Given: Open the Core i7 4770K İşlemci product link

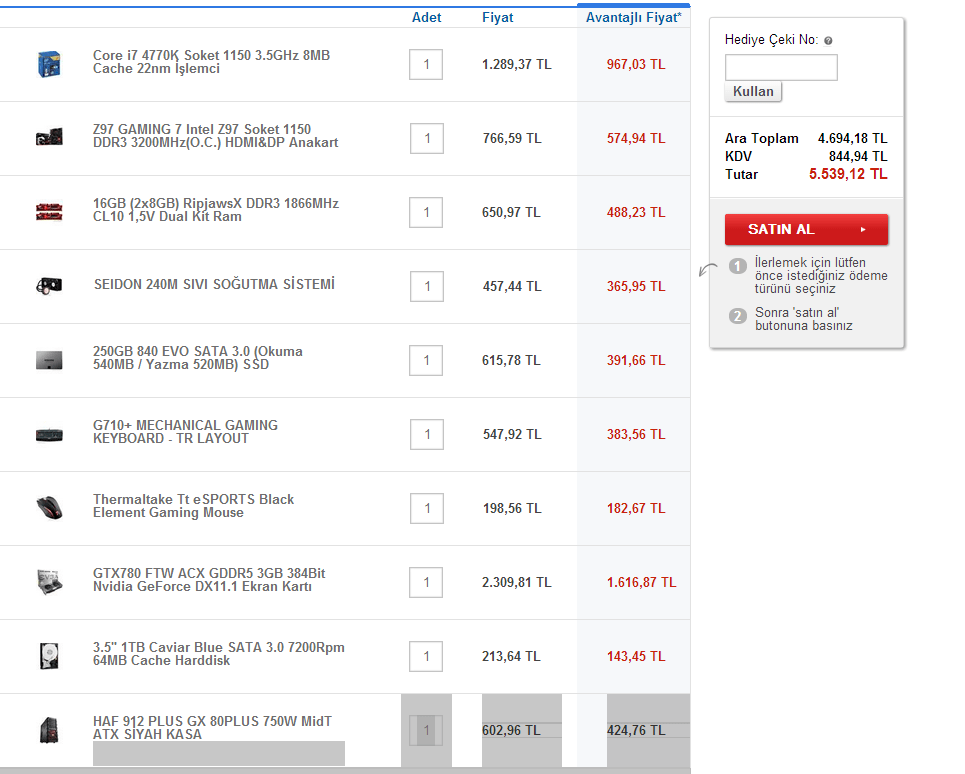Looking at the screenshot, I should (211, 62).
